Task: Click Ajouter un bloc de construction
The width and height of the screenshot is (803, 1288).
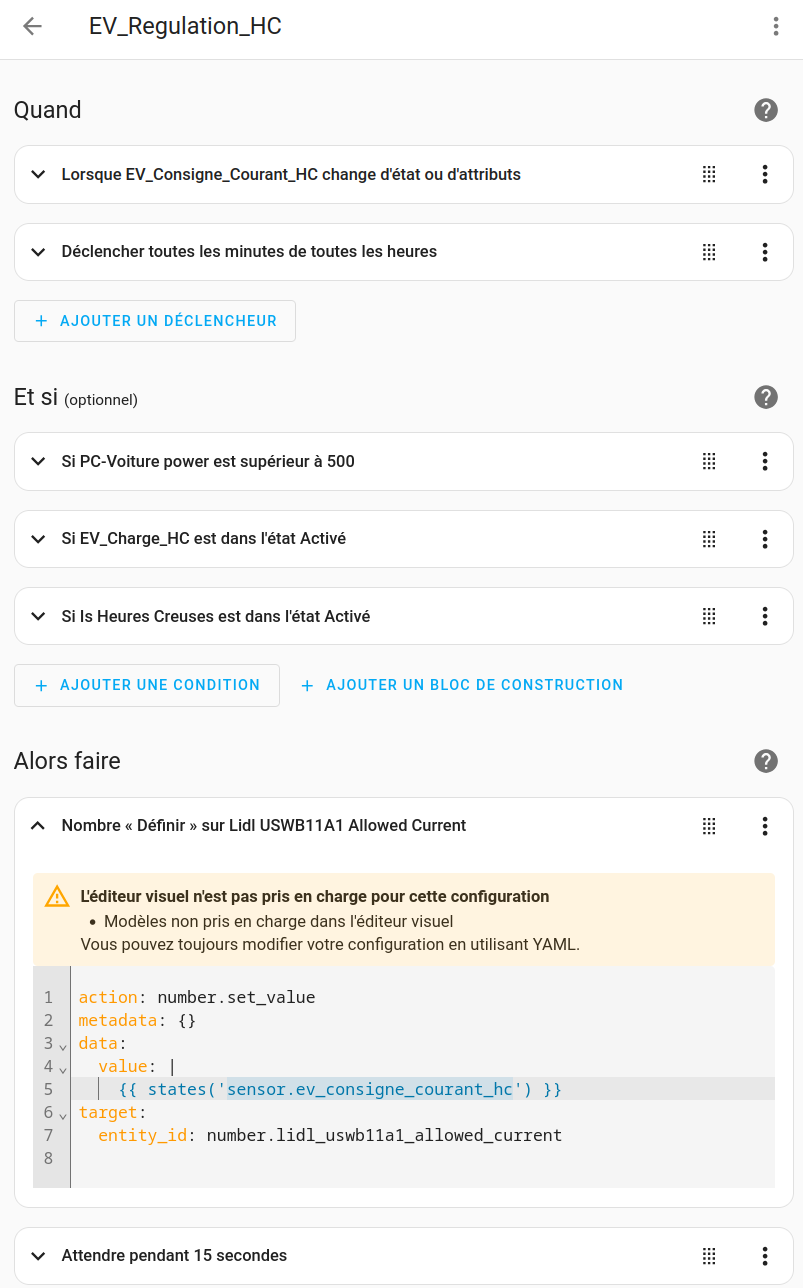Action: [462, 685]
